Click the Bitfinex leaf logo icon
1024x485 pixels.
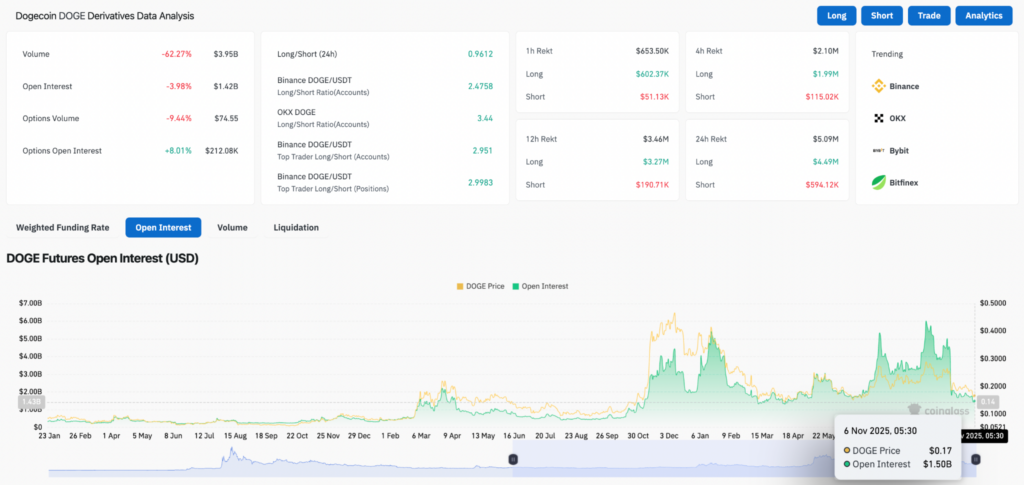pos(879,182)
